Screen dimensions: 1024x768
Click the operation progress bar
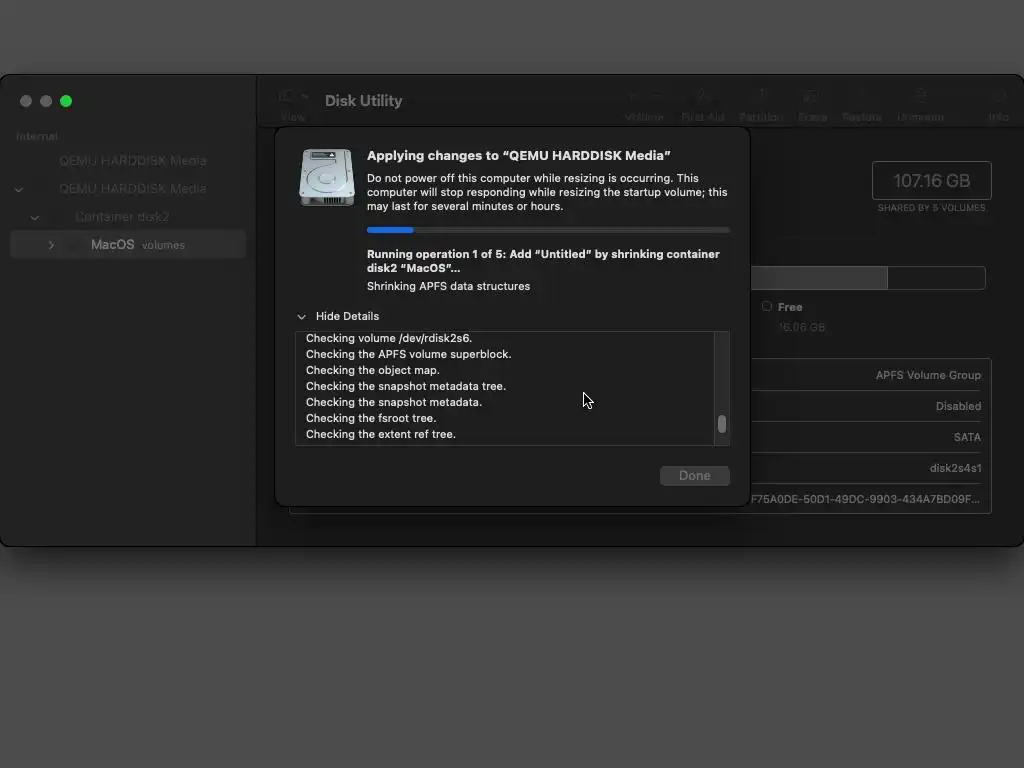[548, 230]
